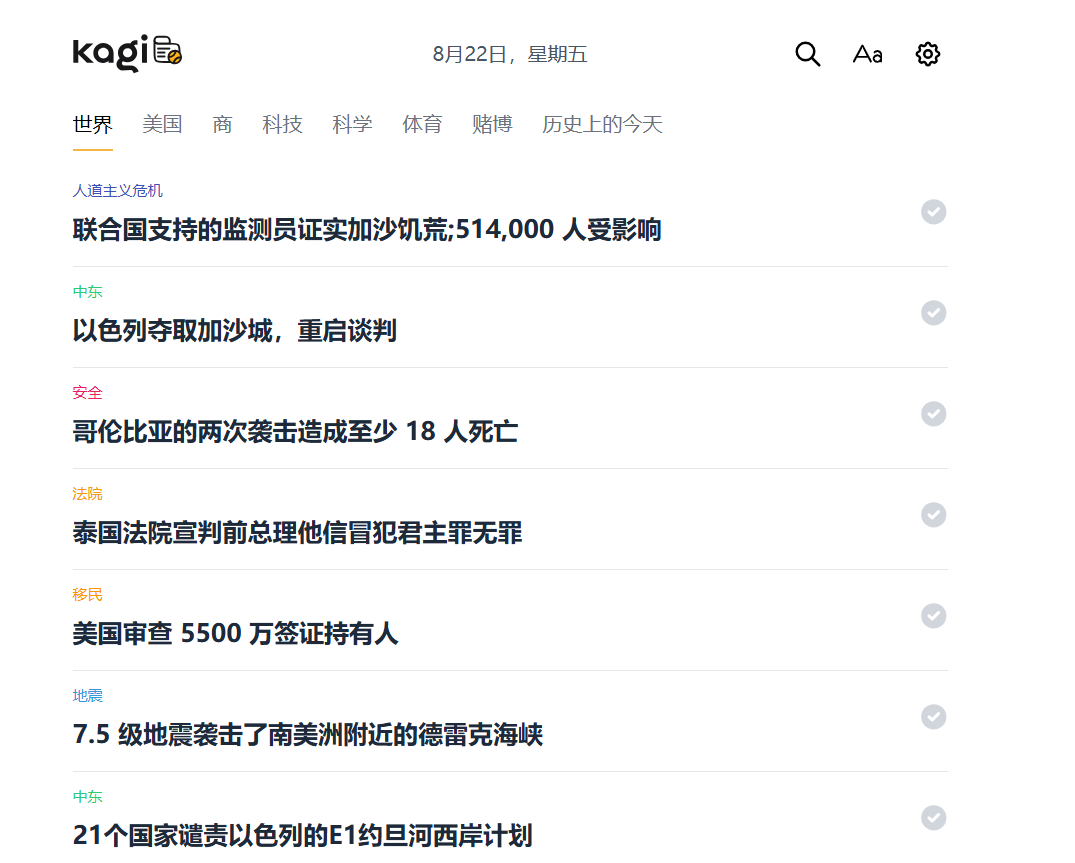Open the search magnifier icon
The width and height of the screenshot is (1075, 863).
[807, 54]
